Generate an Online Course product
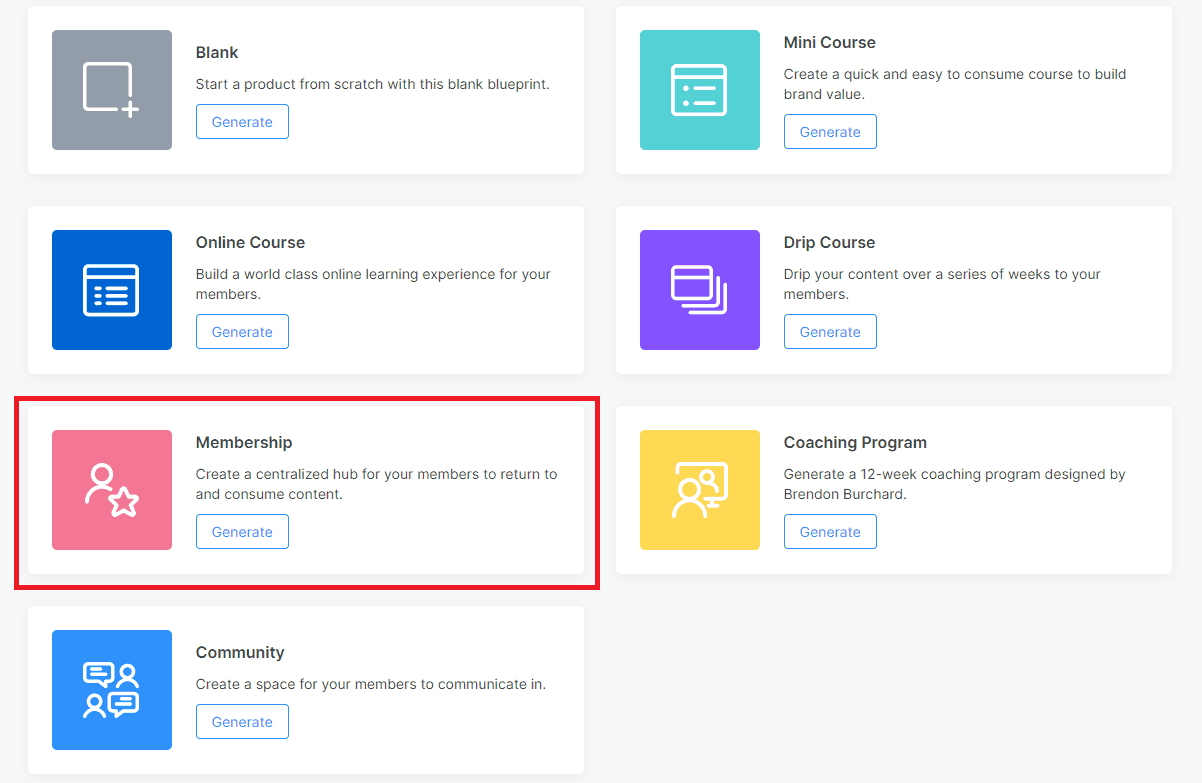Image resolution: width=1202 pixels, height=783 pixels. pyautogui.click(x=242, y=332)
